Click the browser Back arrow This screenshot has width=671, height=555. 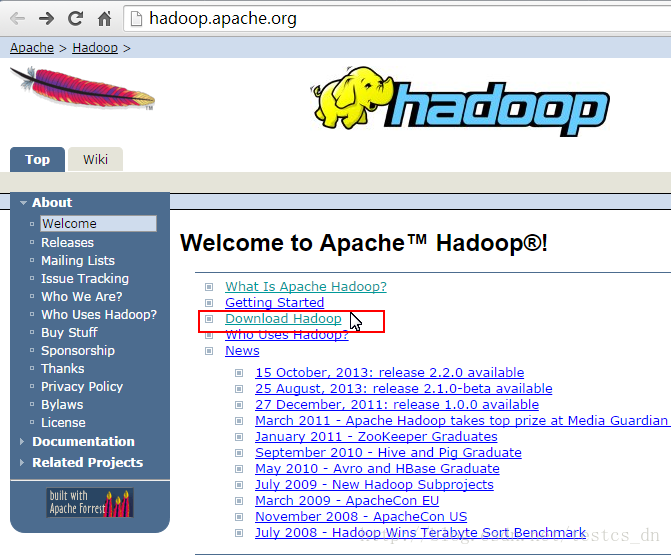18,18
